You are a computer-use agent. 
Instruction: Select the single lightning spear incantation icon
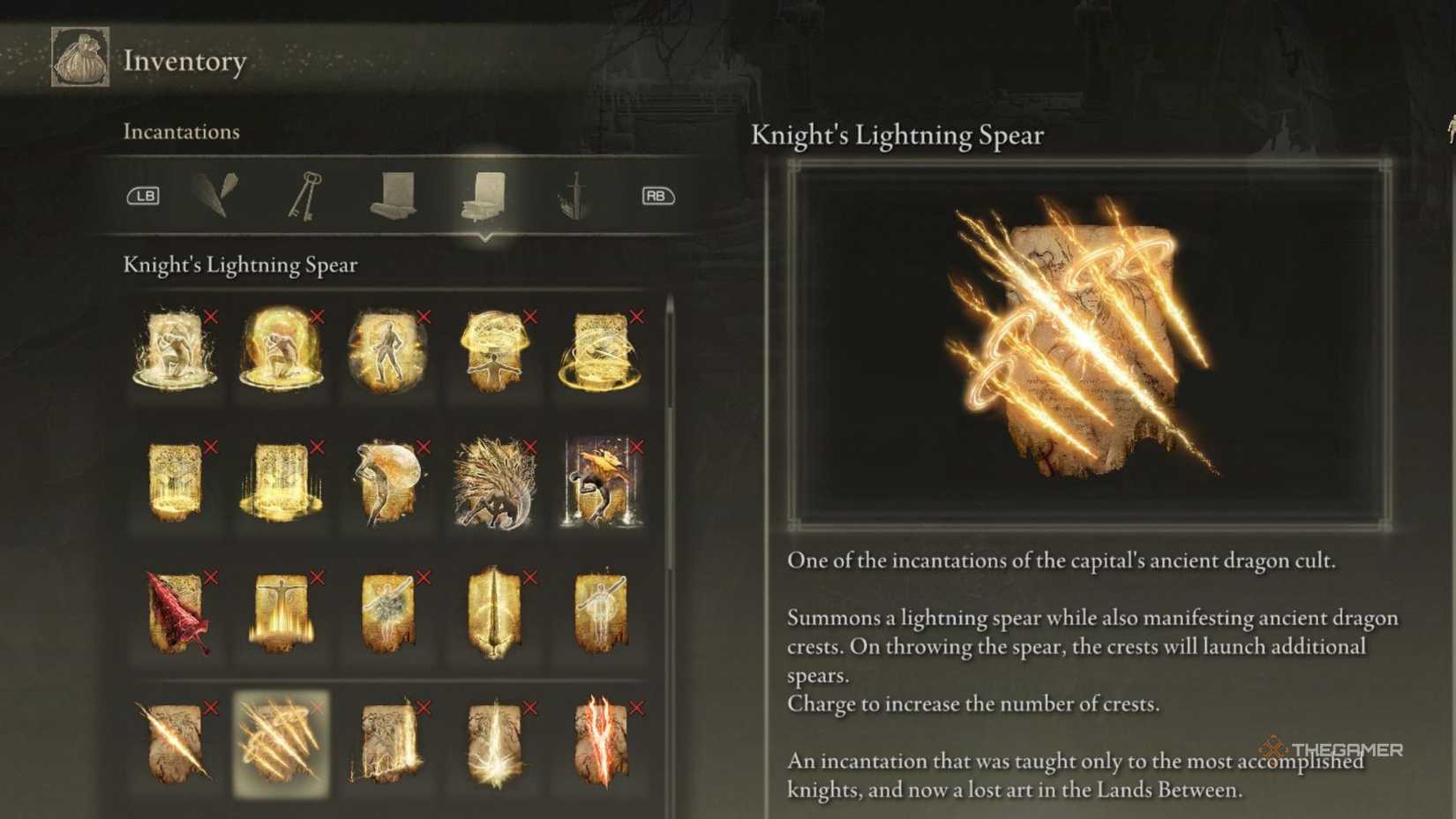[x=175, y=742]
